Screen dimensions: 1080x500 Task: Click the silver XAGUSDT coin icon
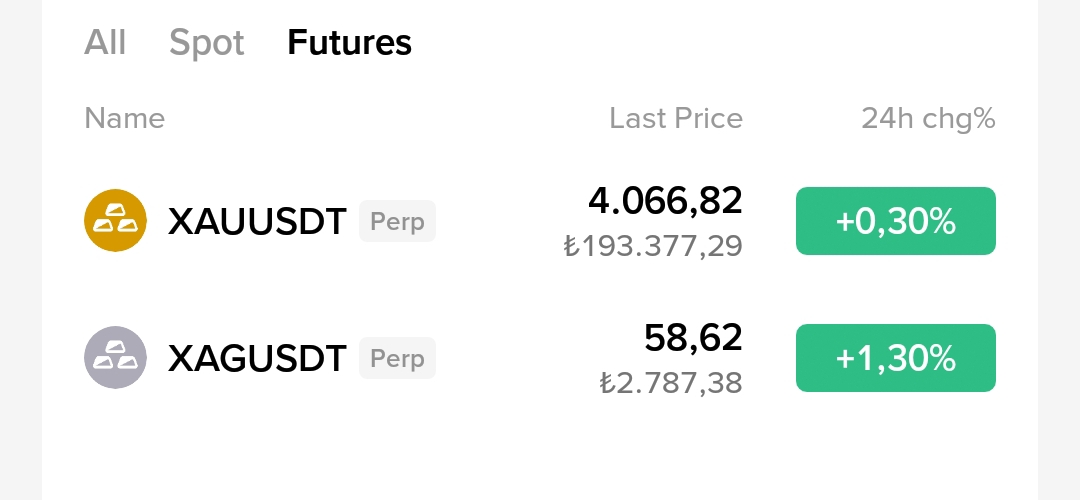(x=115, y=357)
